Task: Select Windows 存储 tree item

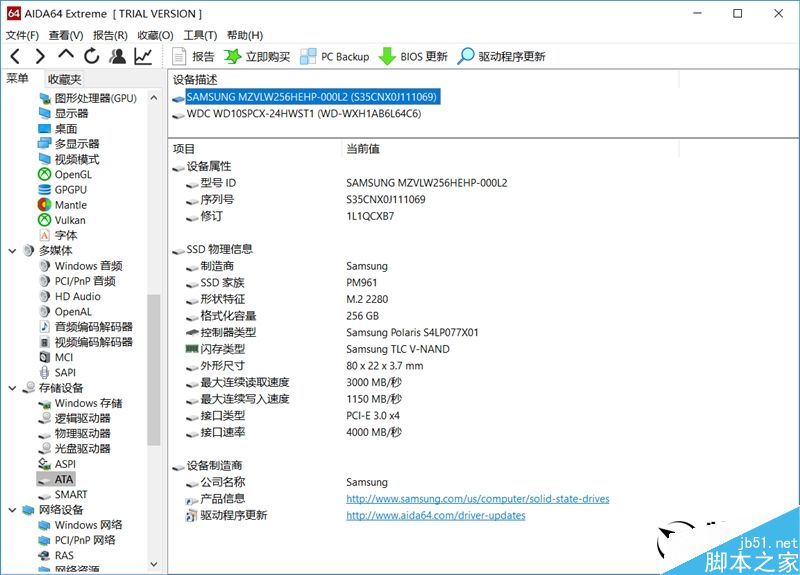Action: pyautogui.click(x=81, y=403)
